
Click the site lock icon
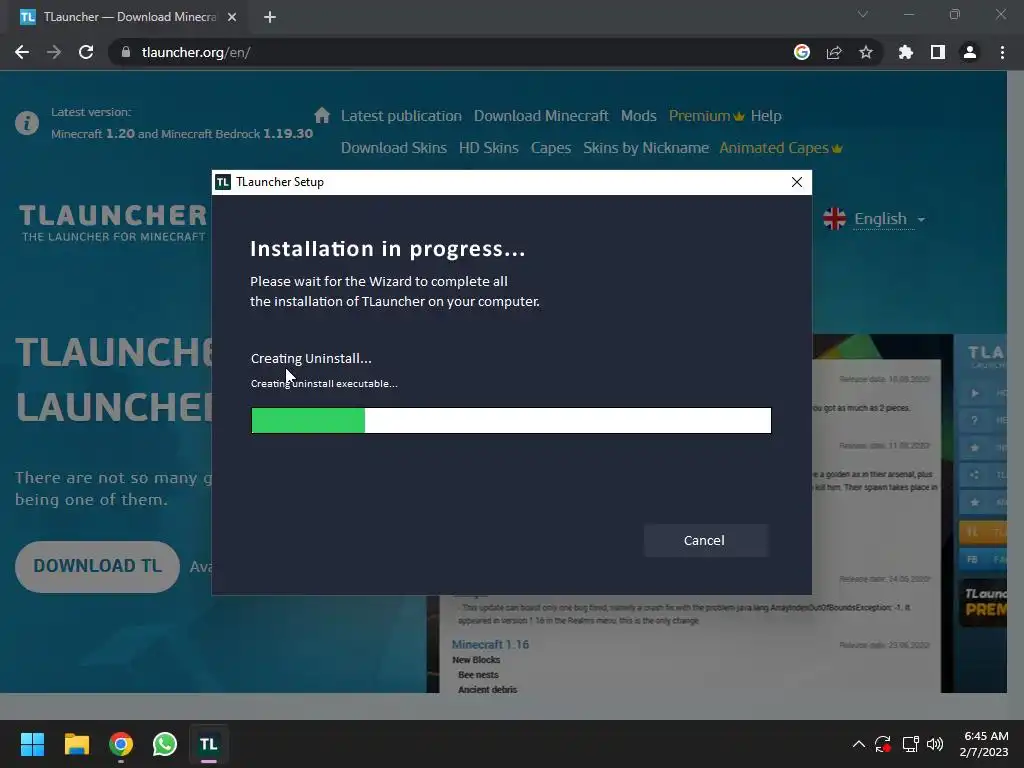[125, 52]
